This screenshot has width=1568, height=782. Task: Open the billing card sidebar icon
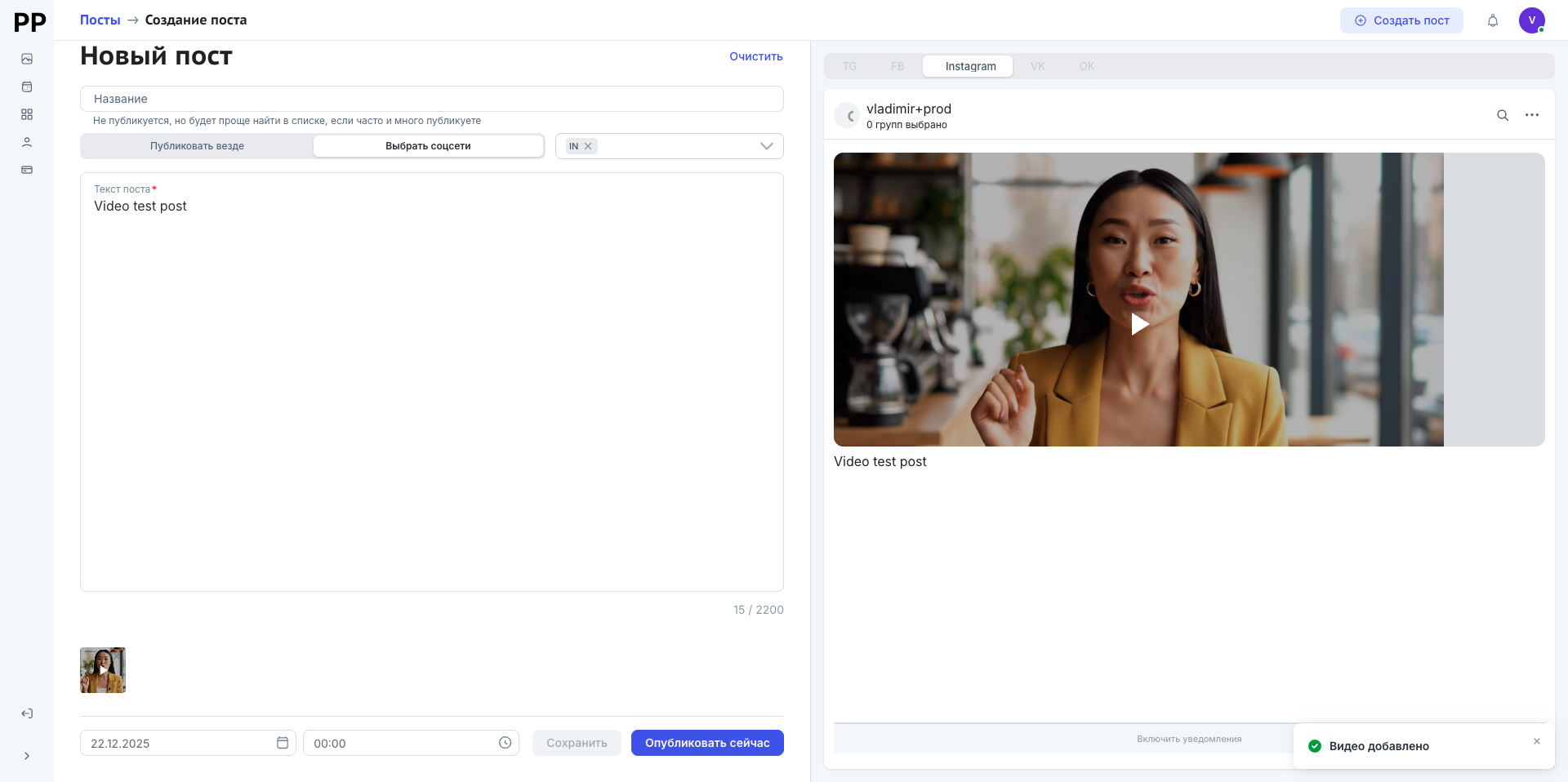[x=27, y=170]
